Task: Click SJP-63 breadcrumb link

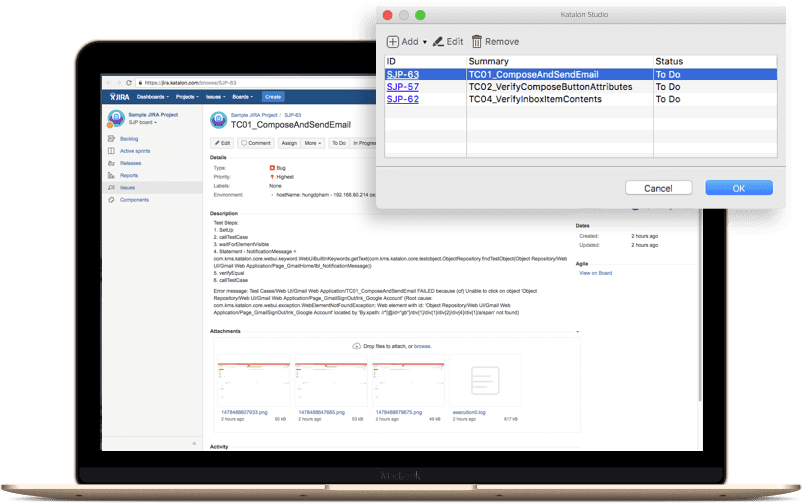Action: tap(293, 115)
